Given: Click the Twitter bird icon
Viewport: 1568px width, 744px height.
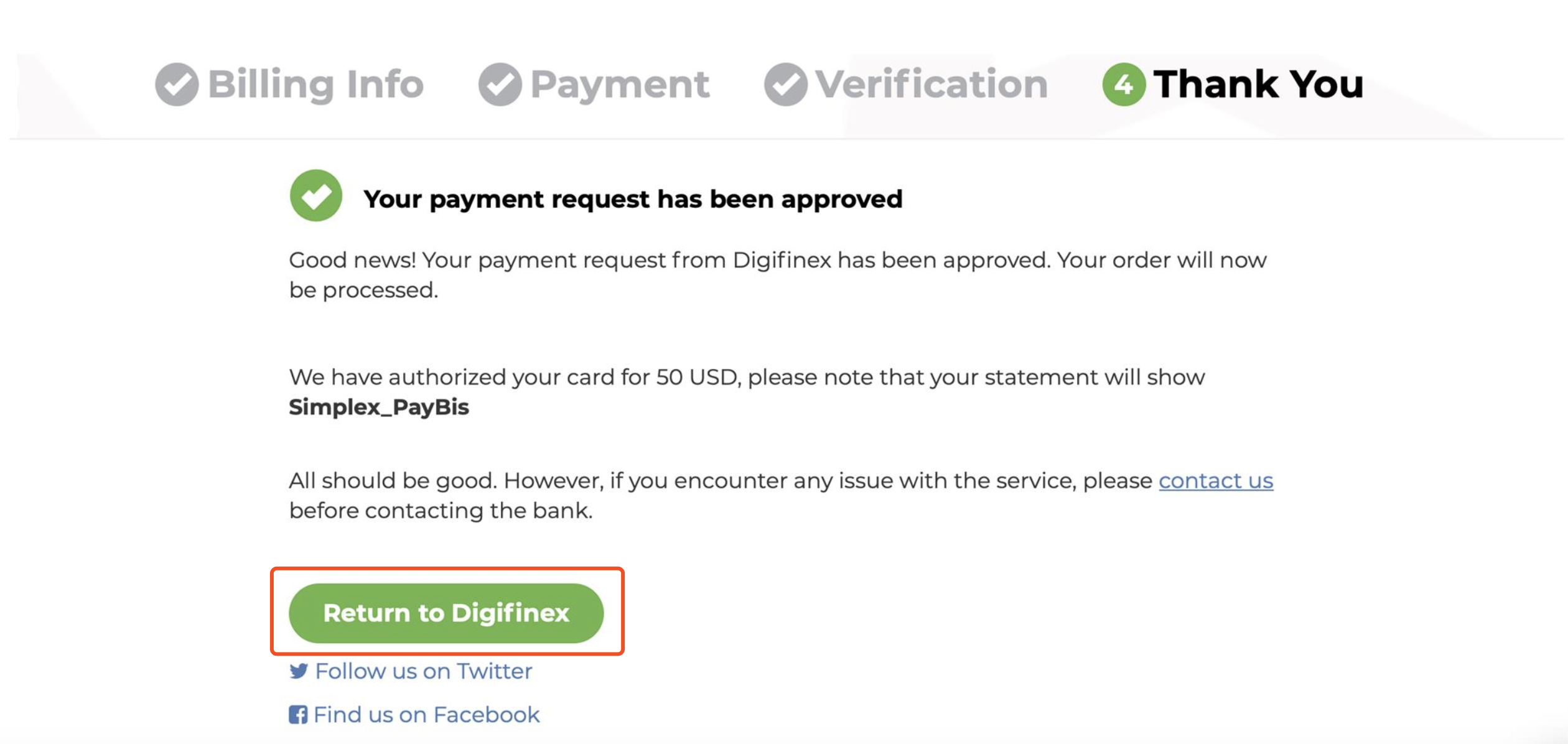Looking at the screenshot, I should [299, 671].
